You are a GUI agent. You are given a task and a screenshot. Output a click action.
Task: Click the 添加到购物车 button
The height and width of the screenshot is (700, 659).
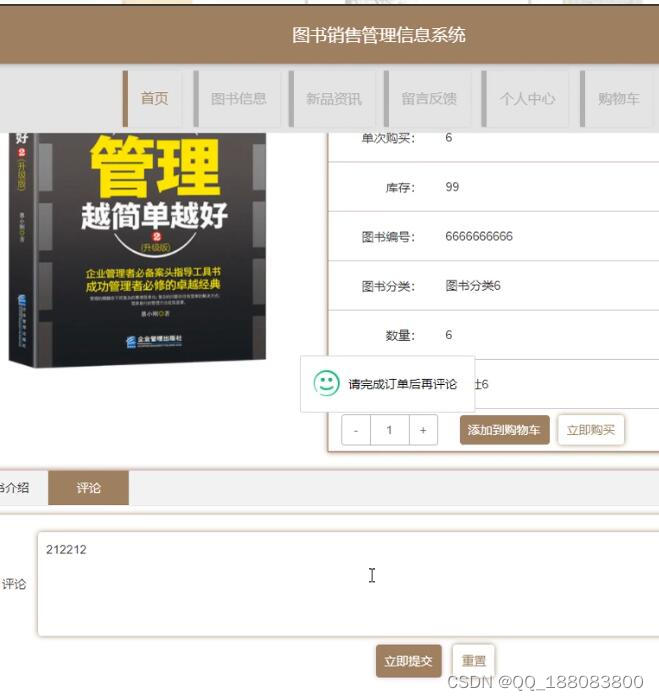pyautogui.click(x=505, y=430)
